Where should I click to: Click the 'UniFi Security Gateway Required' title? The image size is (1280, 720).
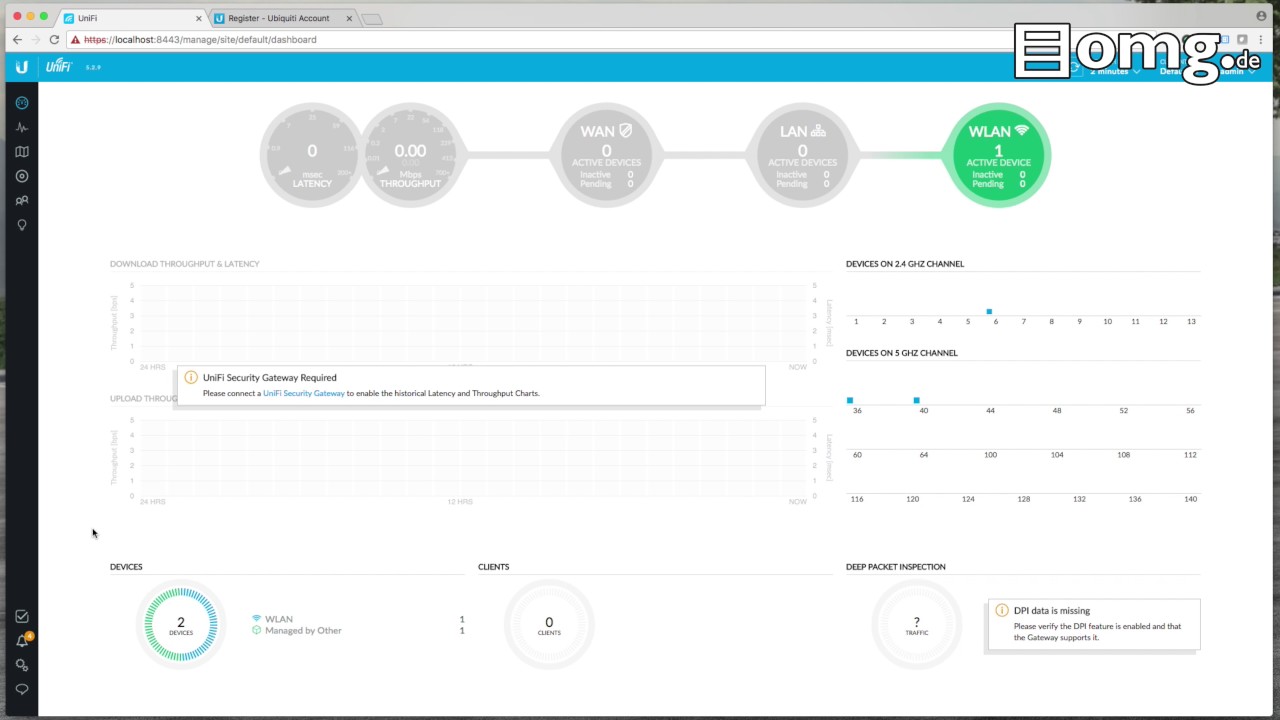click(270, 378)
